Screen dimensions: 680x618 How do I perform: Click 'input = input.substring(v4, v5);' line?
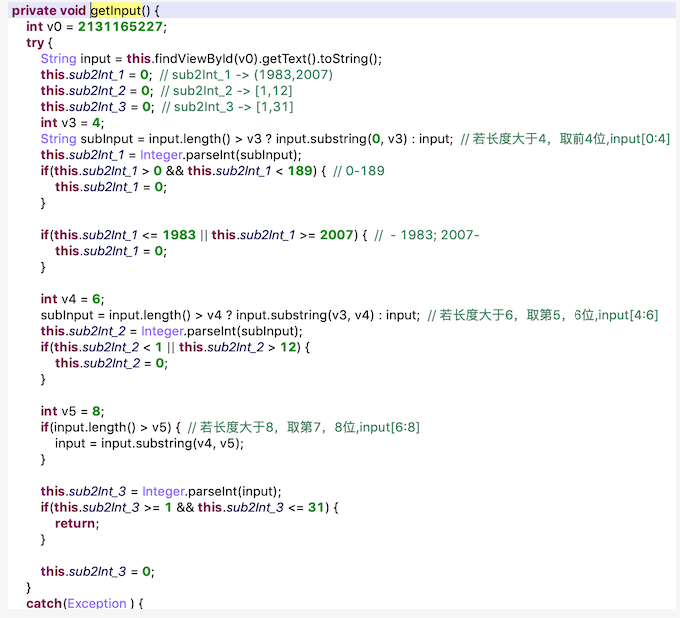[149, 443]
